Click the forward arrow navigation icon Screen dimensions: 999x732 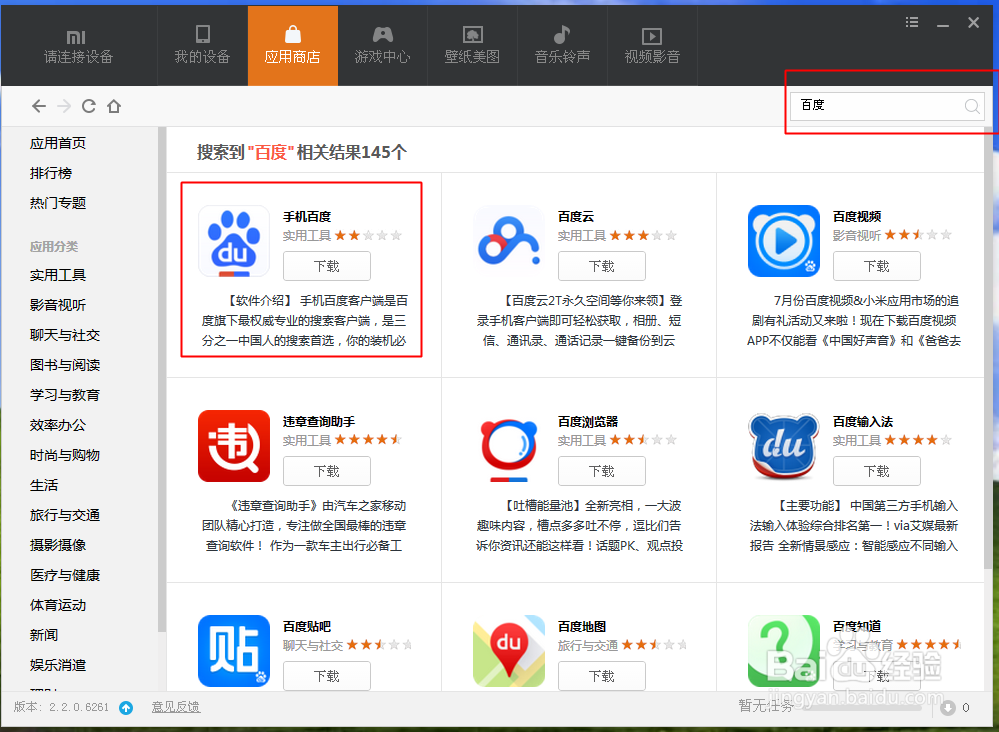(x=64, y=106)
